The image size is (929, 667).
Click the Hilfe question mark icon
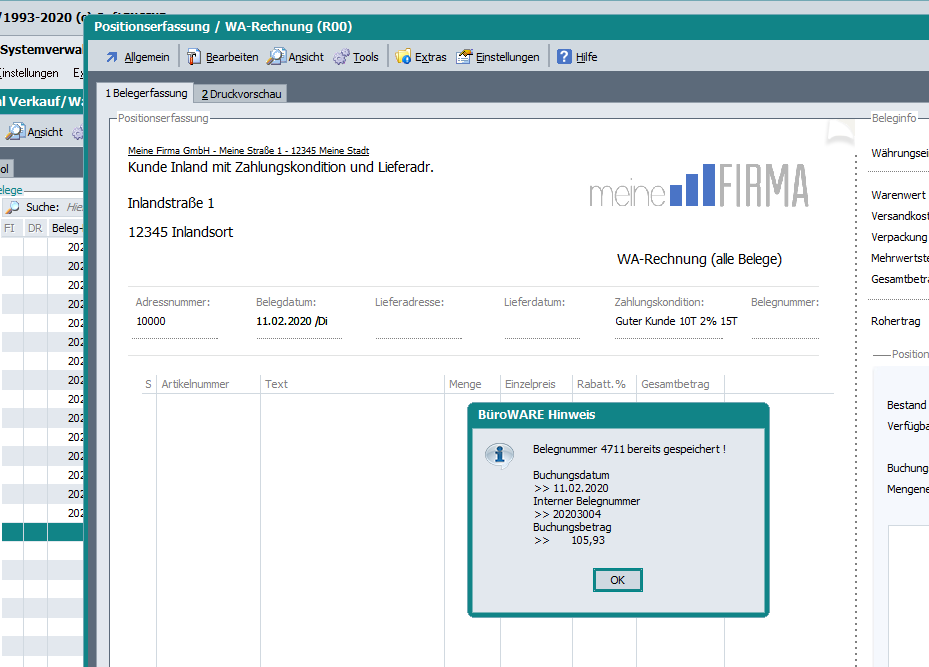(x=565, y=57)
